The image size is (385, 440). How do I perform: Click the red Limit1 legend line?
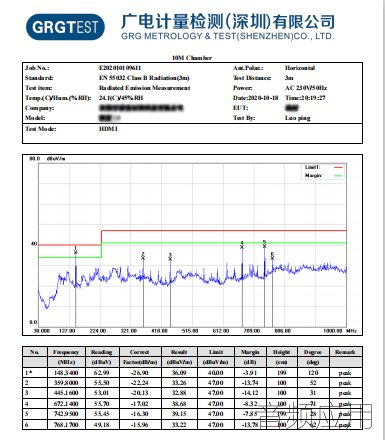click(x=338, y=167)
